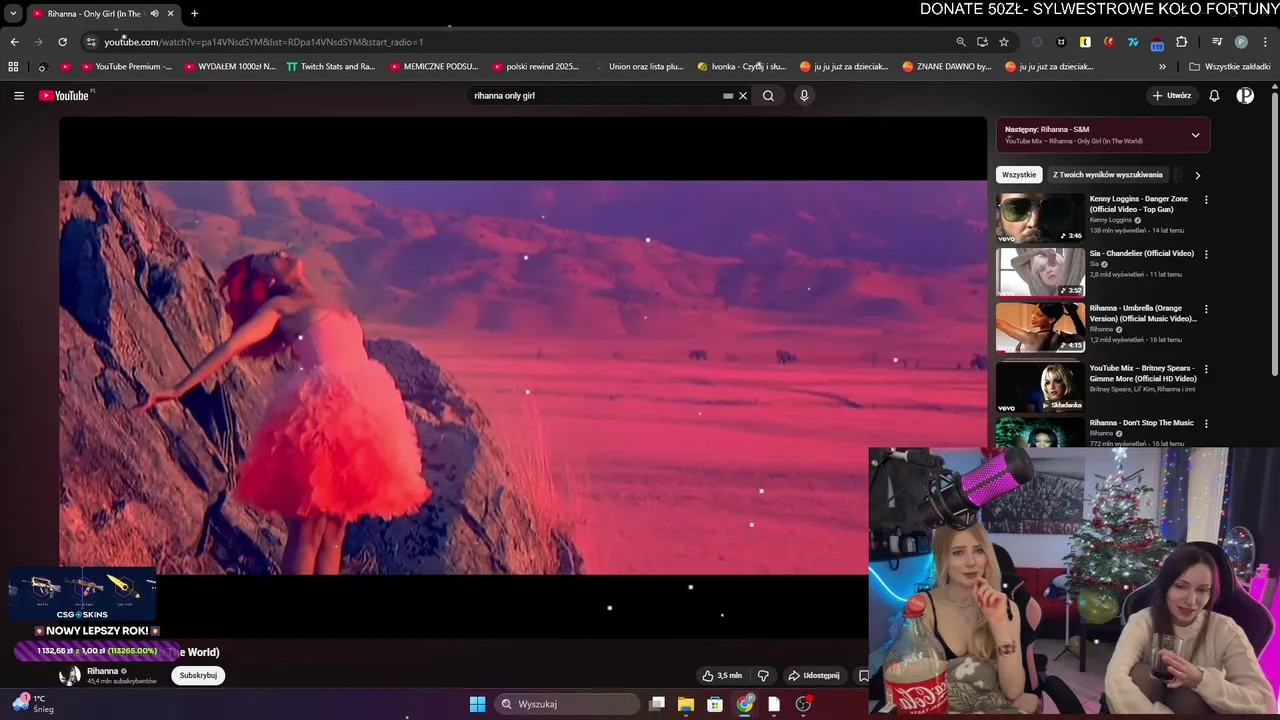The width and height of the screenshot is (1280, 720).
Task: Start voice search with the microphone icon
Action: pyautogui.click(x=804, y=96)
